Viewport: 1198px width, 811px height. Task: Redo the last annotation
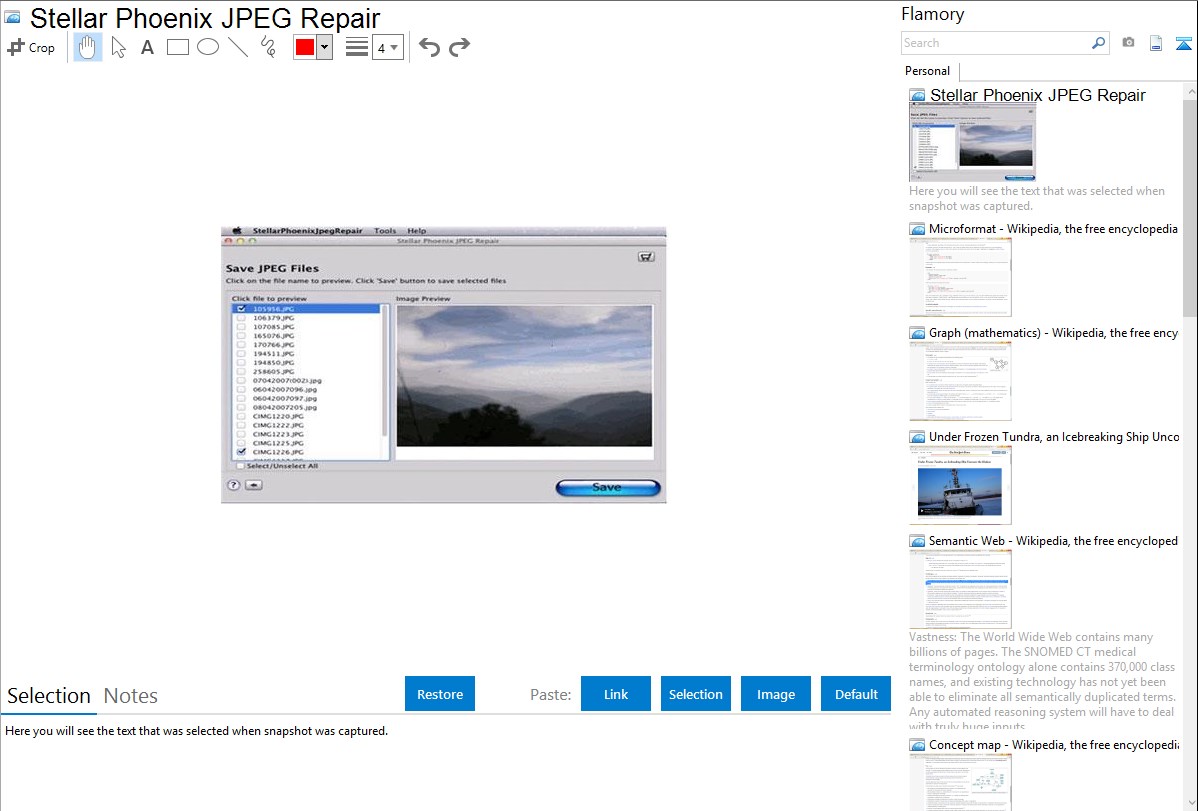[459, 47]
